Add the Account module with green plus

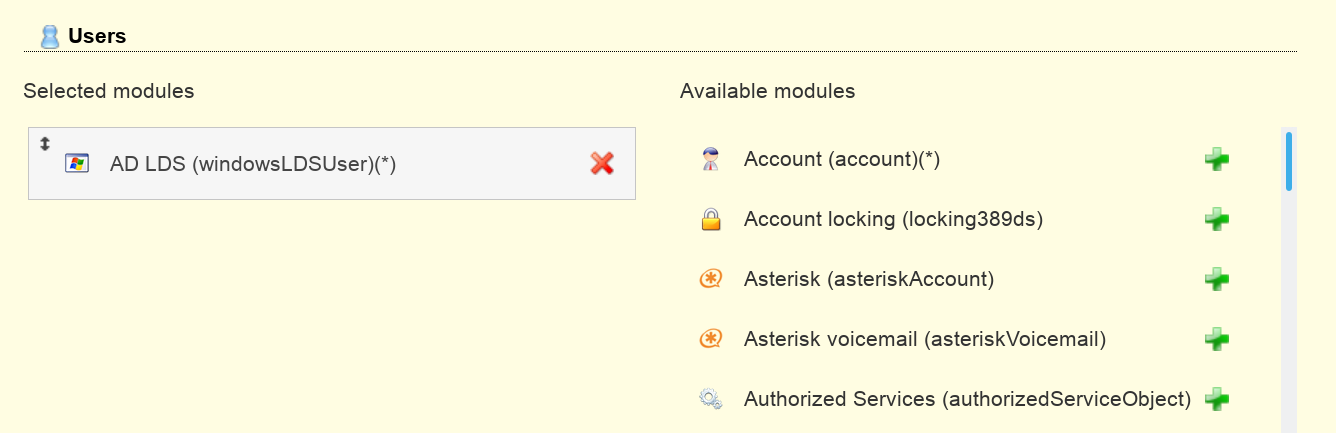point(1217,160)
